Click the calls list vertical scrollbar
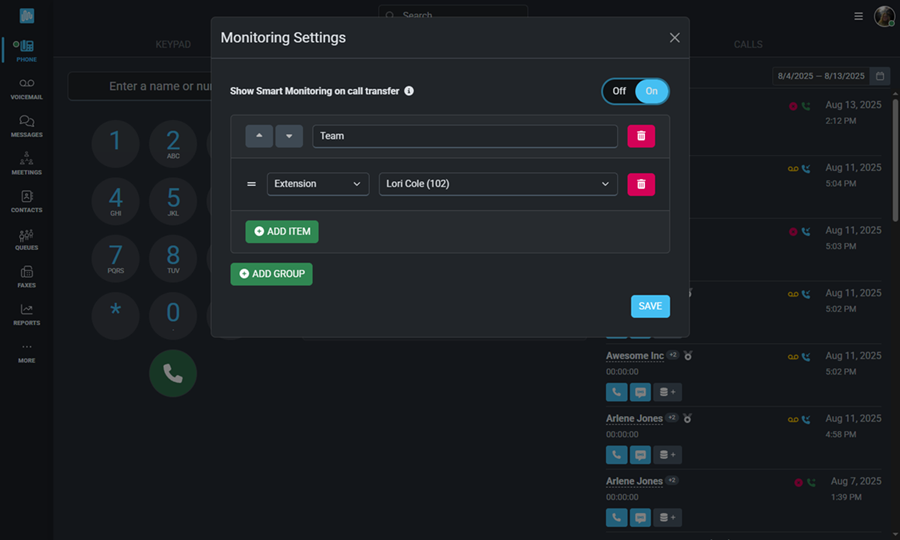The image size is (900, 540). 895,160
